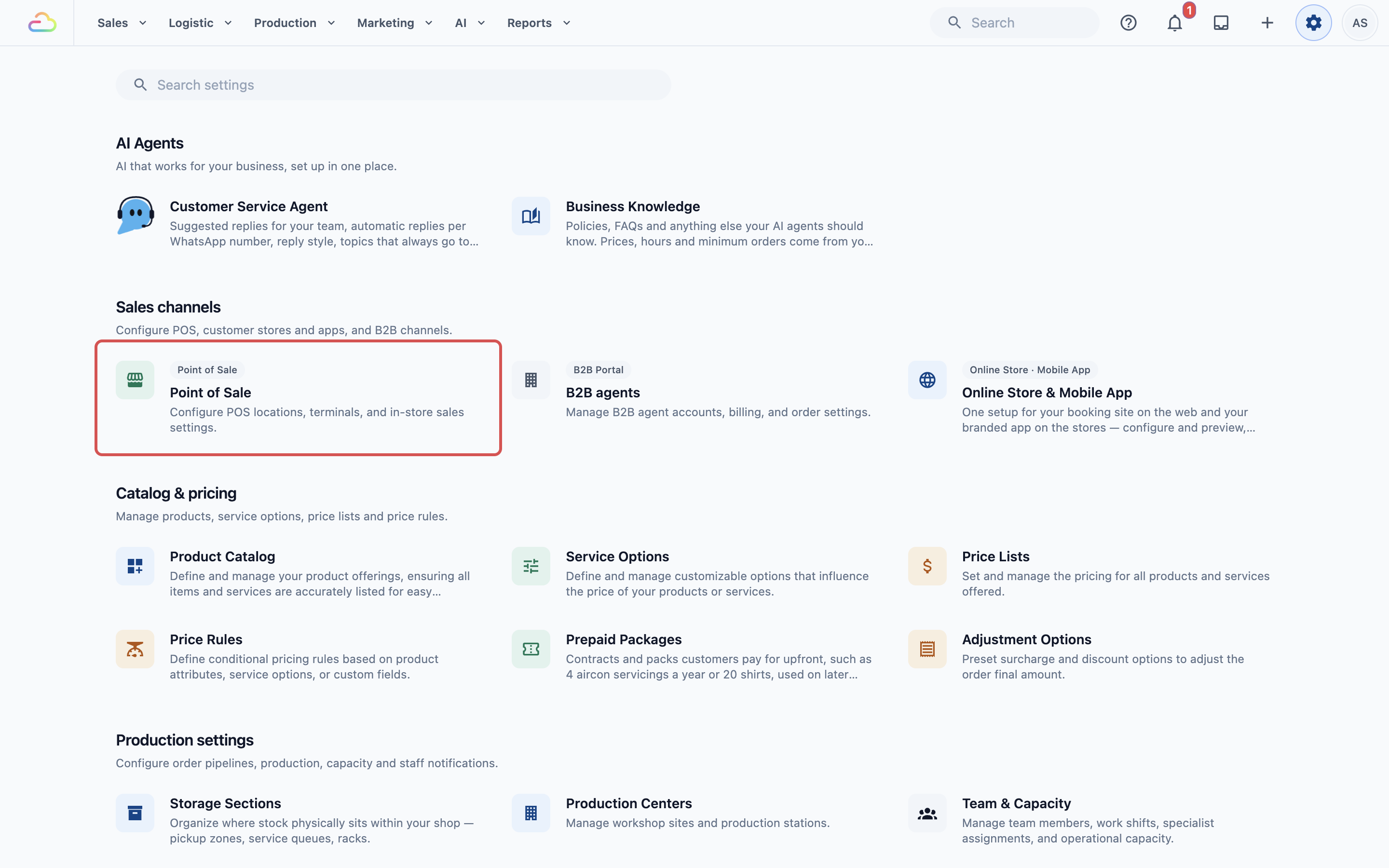Viewport: 1389px width, 868px height.
Task: Expand the Reports dropdown menu
Action: click(x=538, y=23)
